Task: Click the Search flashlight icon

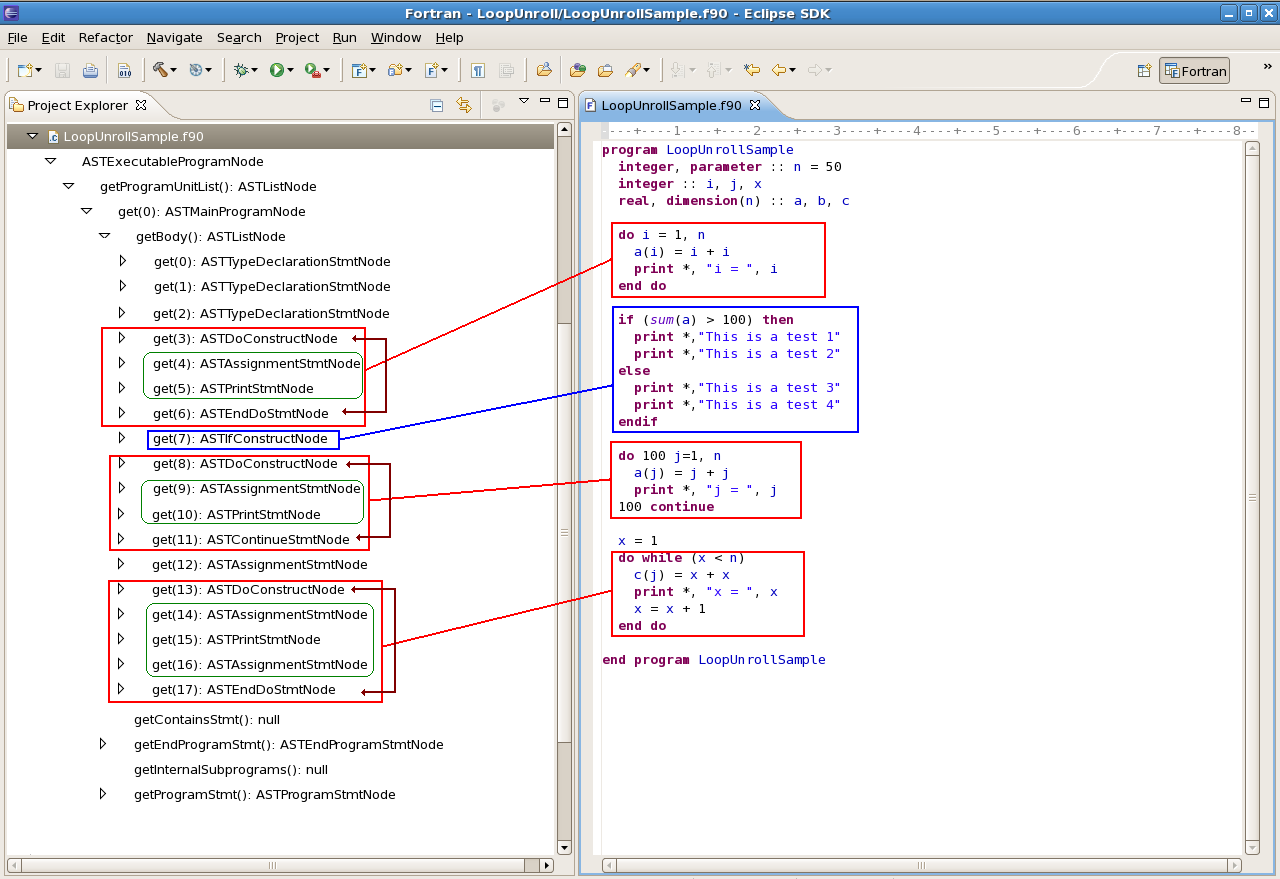Action: click(632, 70)
